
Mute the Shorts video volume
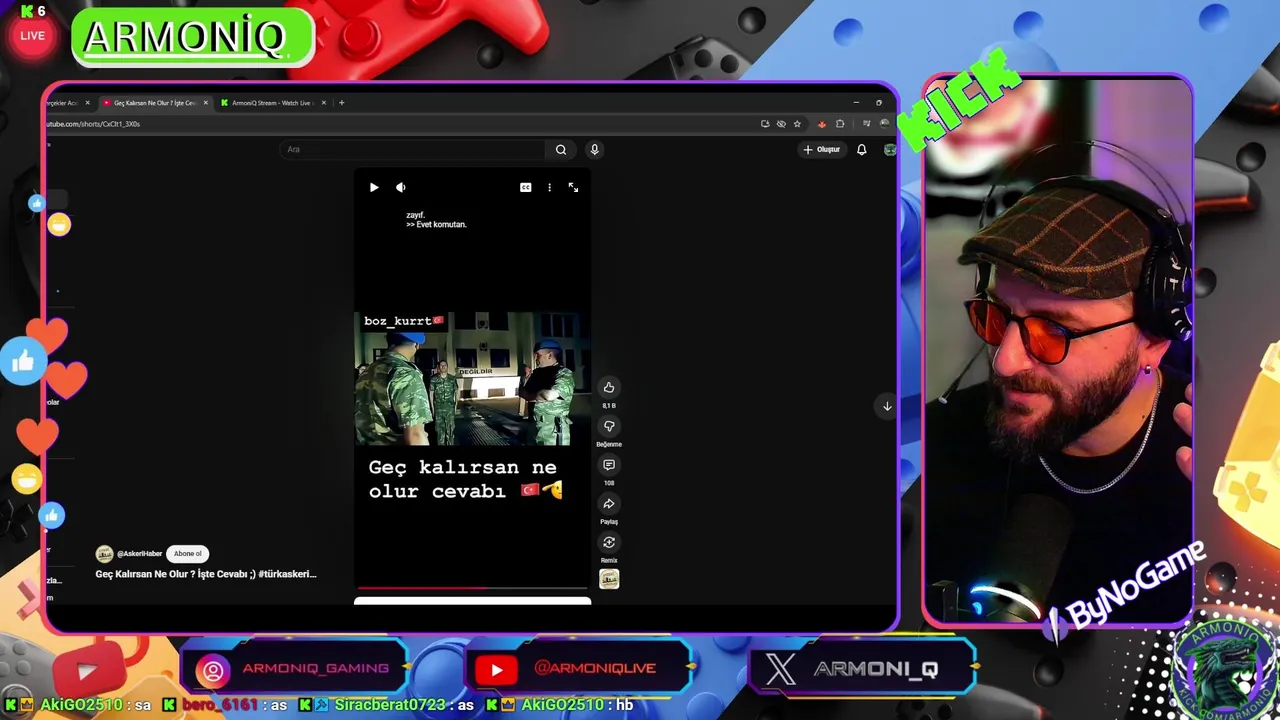[x=401, y=187]
